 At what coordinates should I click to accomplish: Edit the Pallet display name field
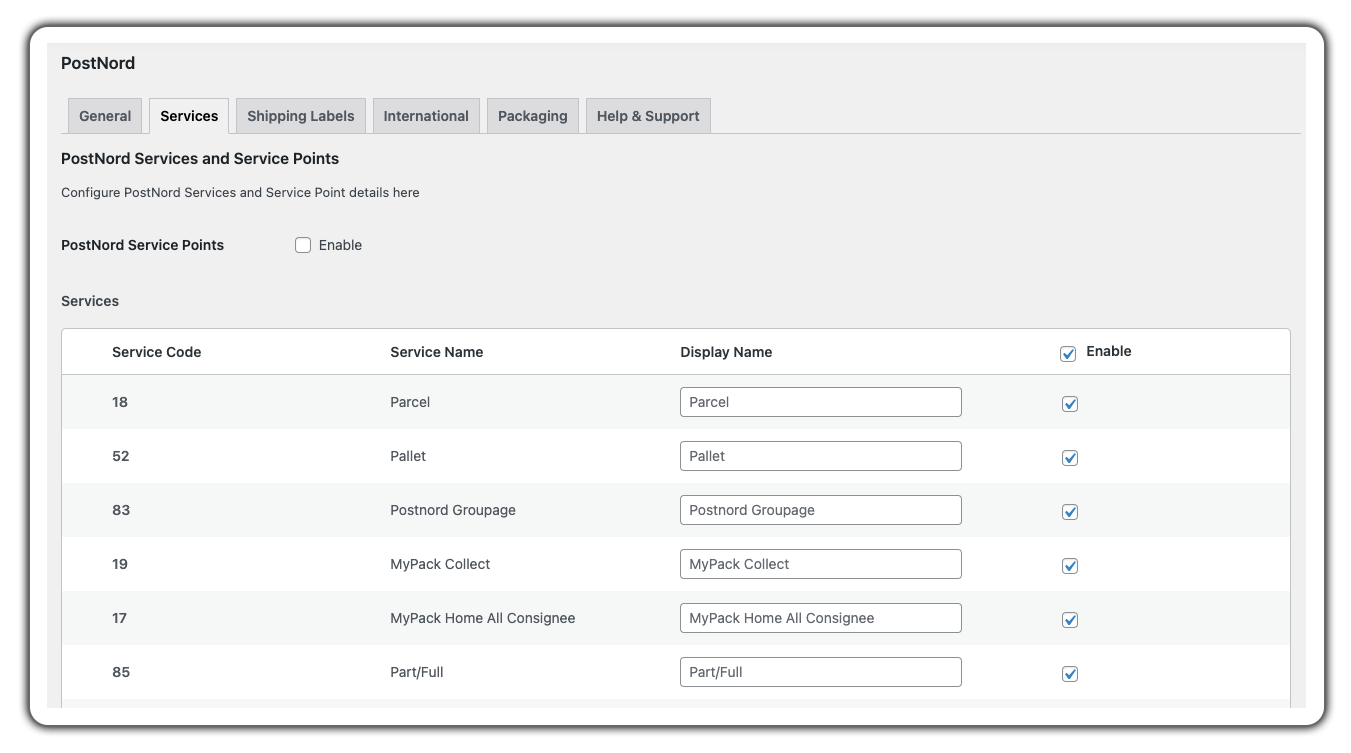[821, 456]
